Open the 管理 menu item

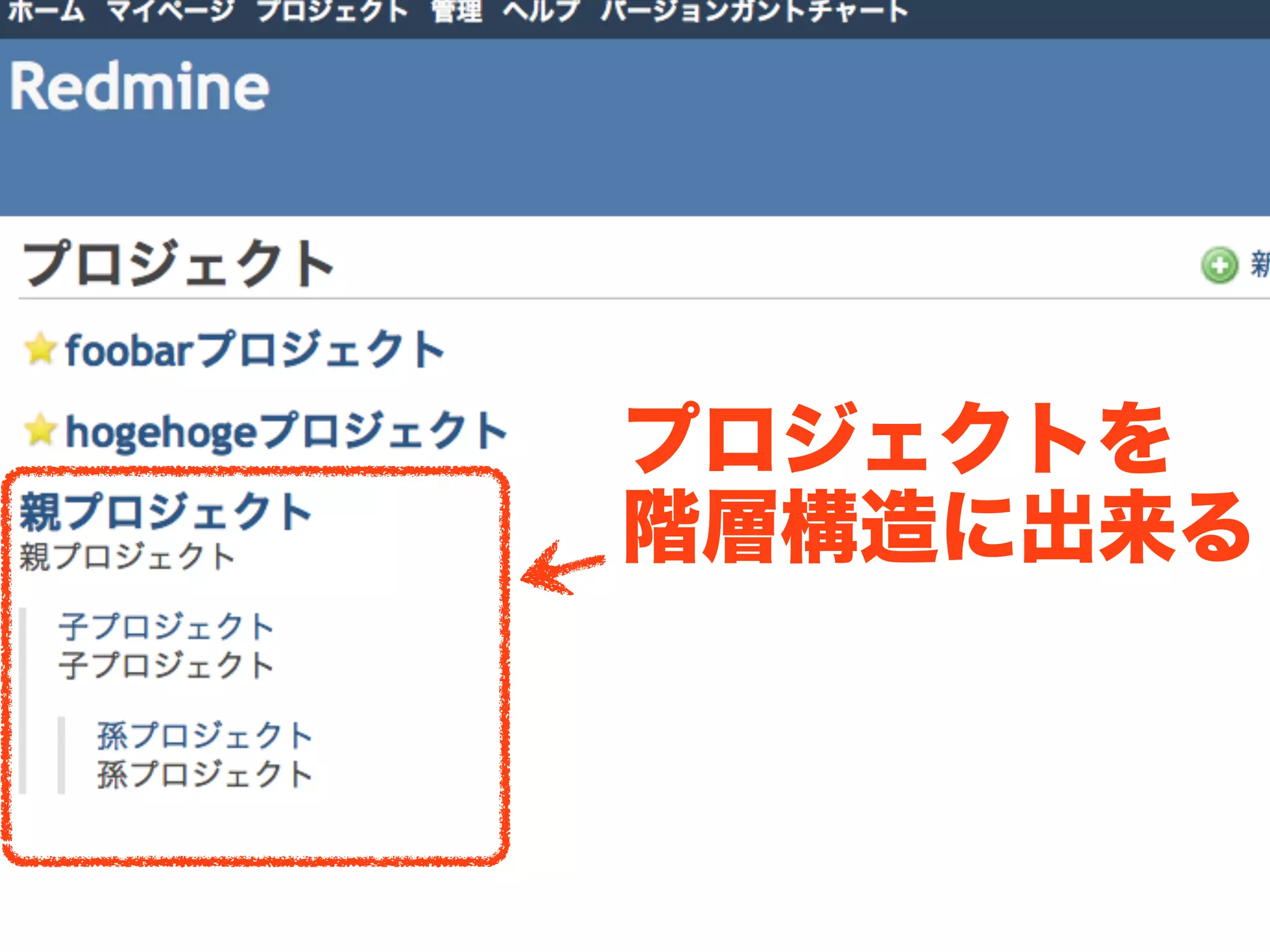click(x=457, y=11)
